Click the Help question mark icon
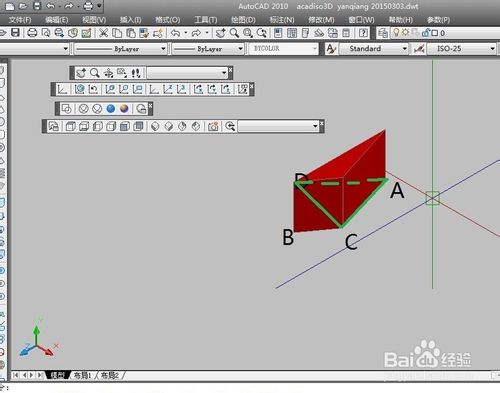Screen dimensions: 500x393 point(363,33)
